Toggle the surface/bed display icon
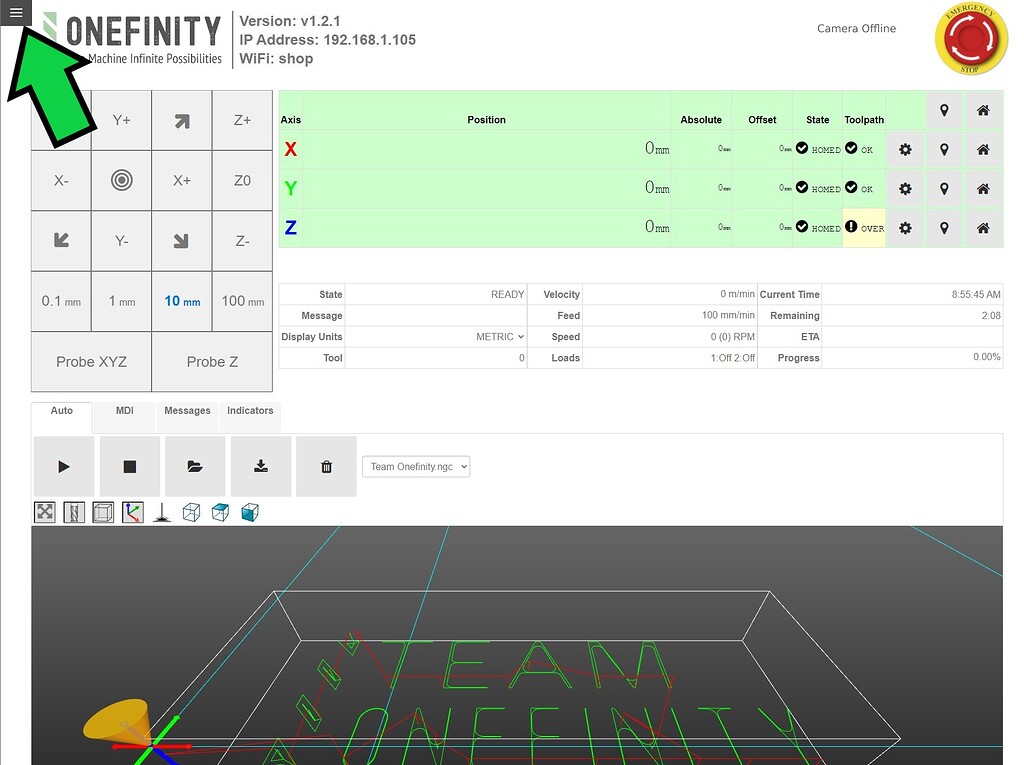This screenshot has width=1024, height=765. [162, 512]
